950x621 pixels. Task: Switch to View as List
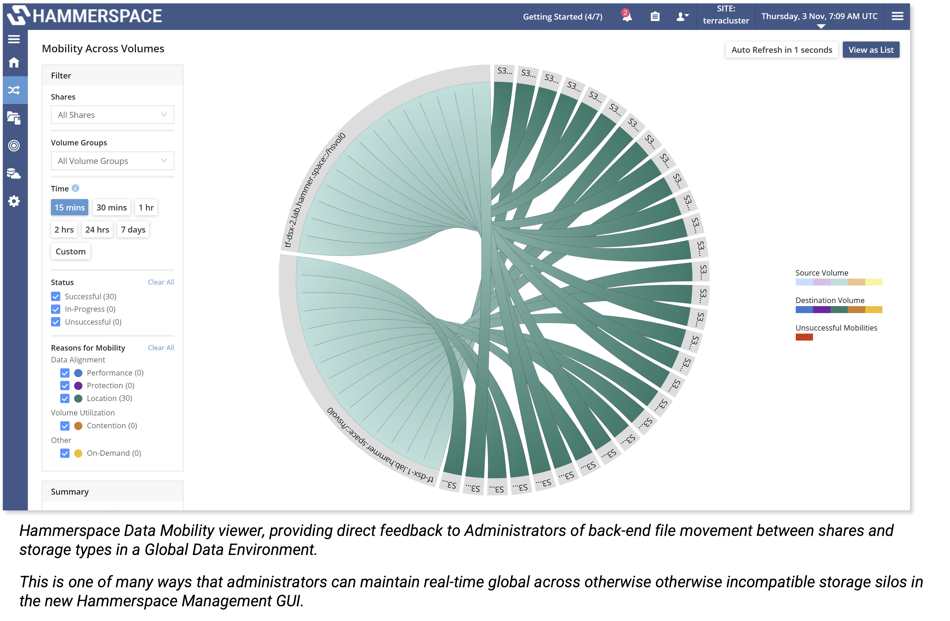[871, 50]
